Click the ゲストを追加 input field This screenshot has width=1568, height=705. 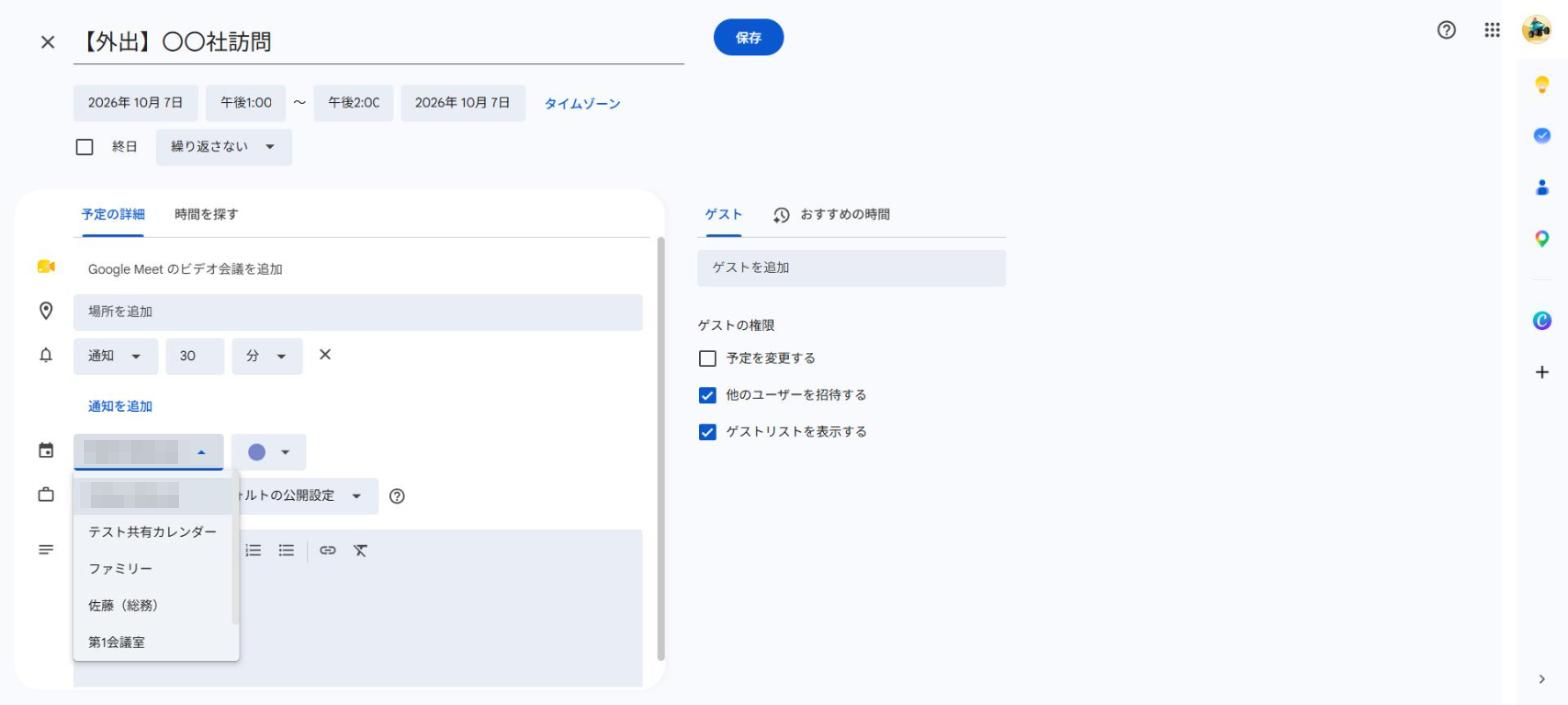tap(852, 268)
